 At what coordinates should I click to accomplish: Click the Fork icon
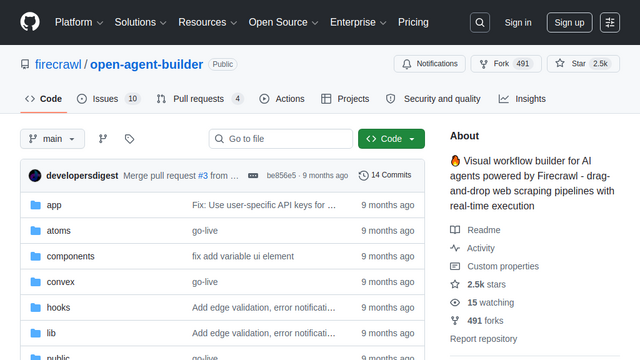484,64
